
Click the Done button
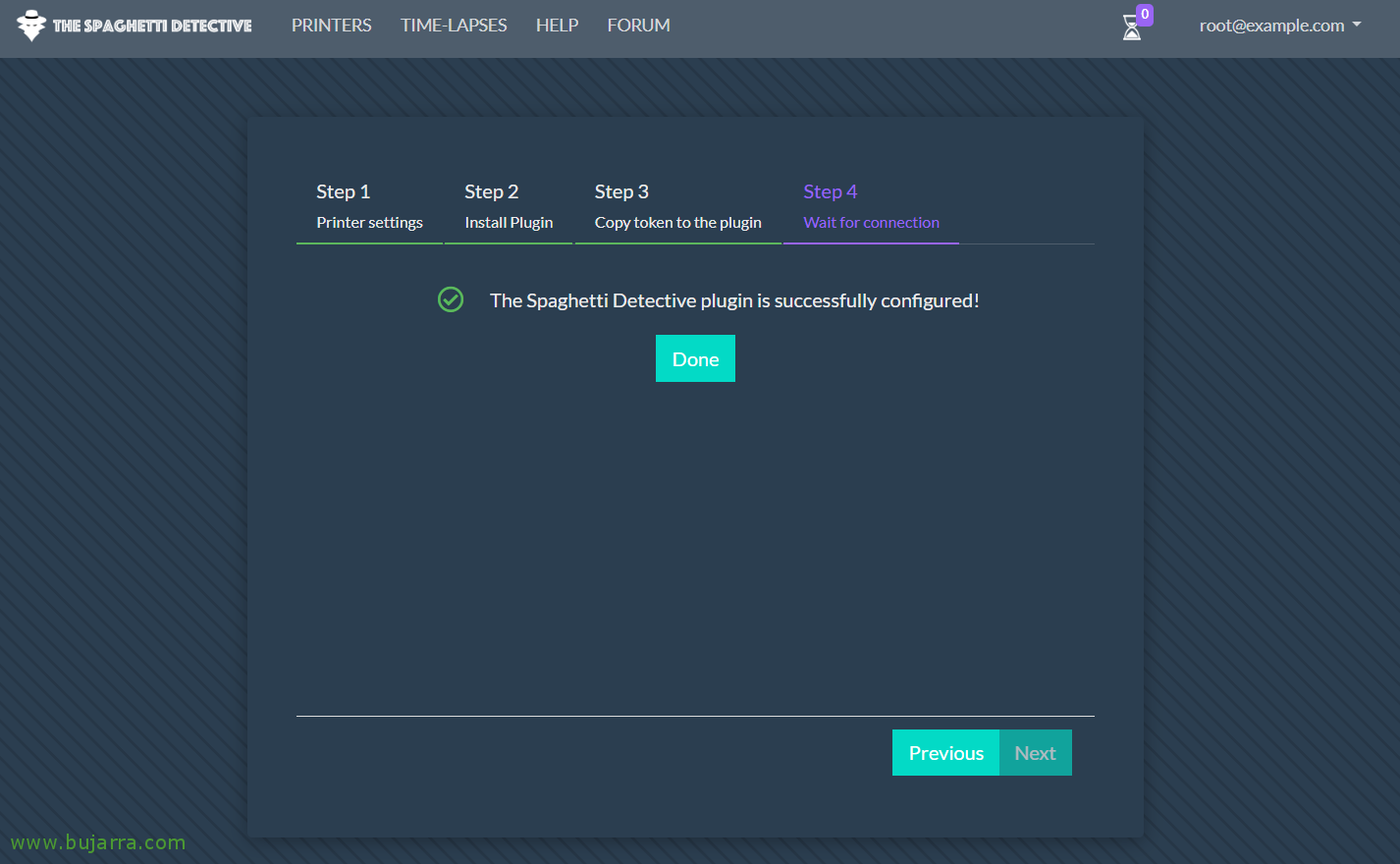[x=695, y=358]
